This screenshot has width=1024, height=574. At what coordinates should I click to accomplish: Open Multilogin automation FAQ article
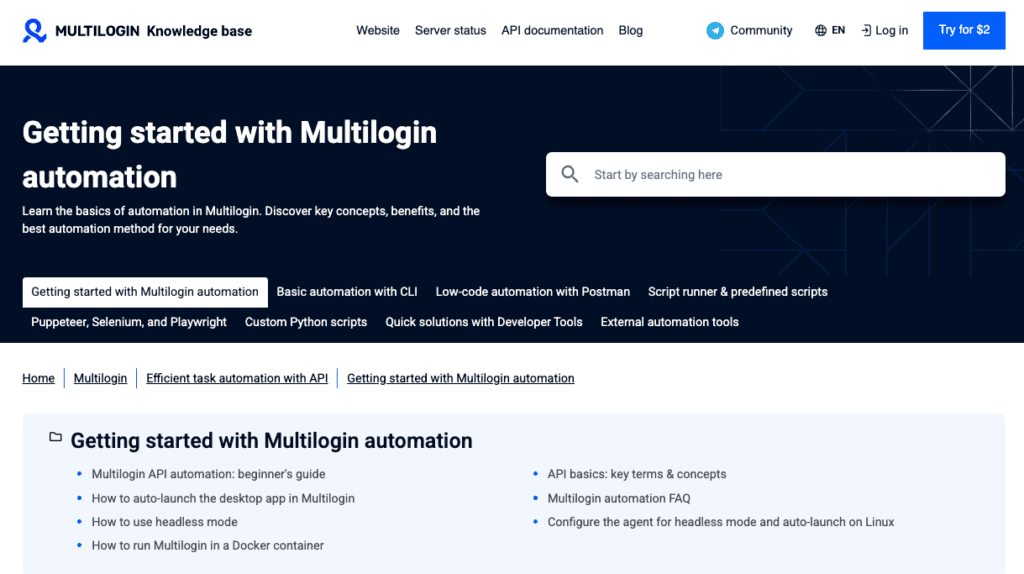coord(618,498)
